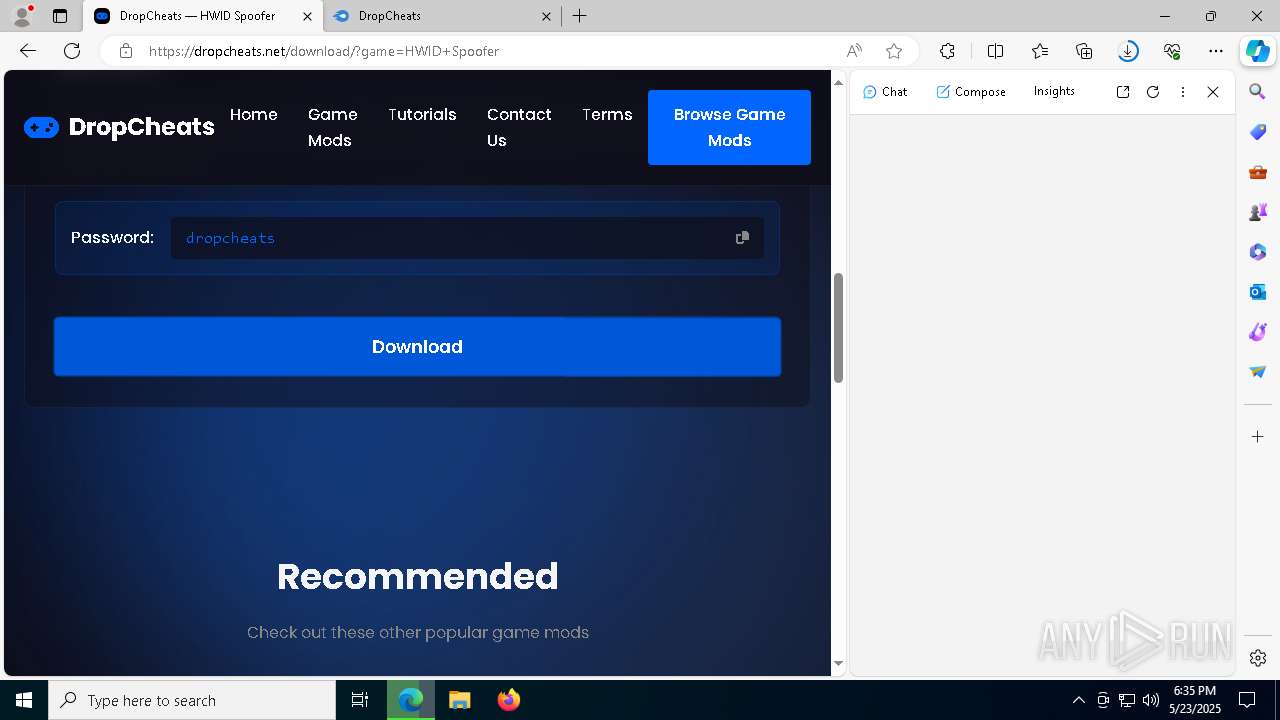
Task: Open the tab actions menu icon
Action: [60, 16]
